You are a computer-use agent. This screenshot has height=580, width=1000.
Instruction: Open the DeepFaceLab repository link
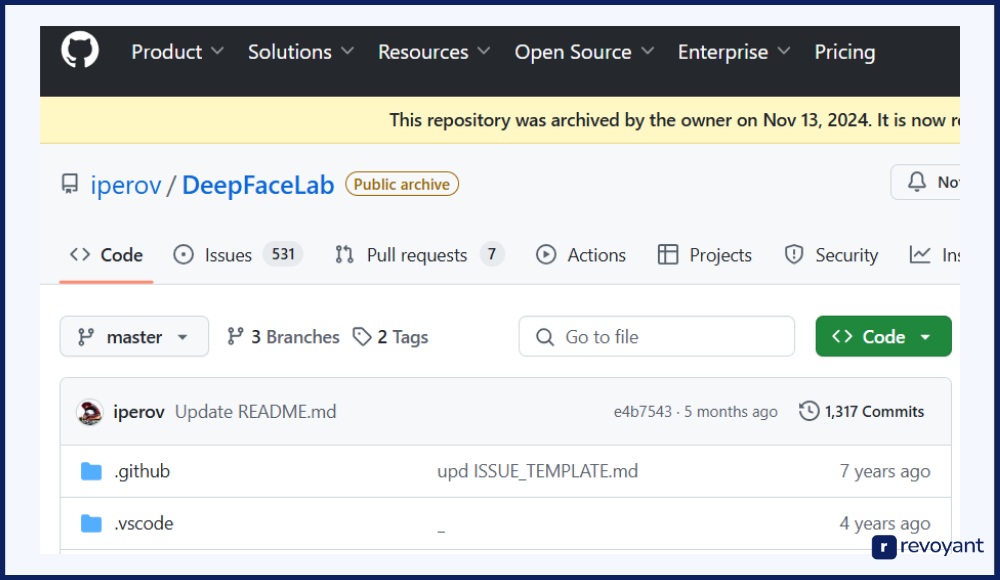258,184
